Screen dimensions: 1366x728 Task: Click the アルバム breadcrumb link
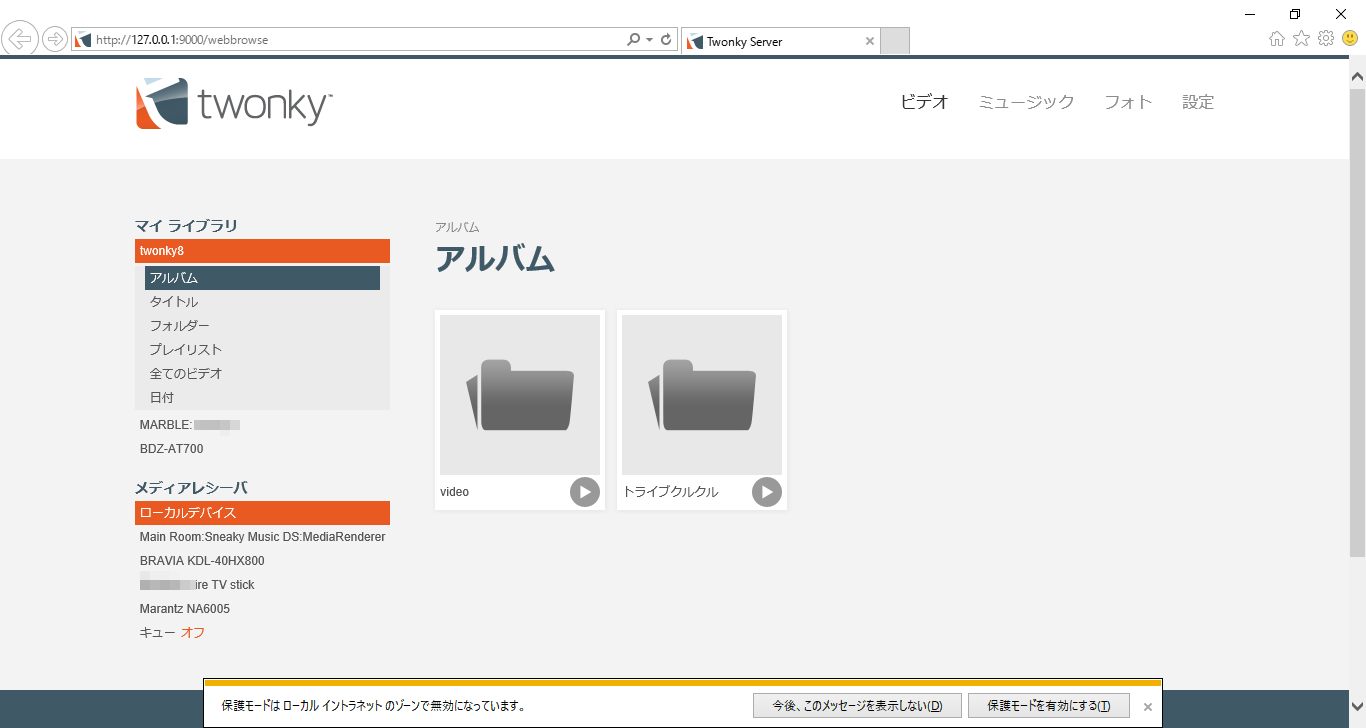(x=457, y=227)
